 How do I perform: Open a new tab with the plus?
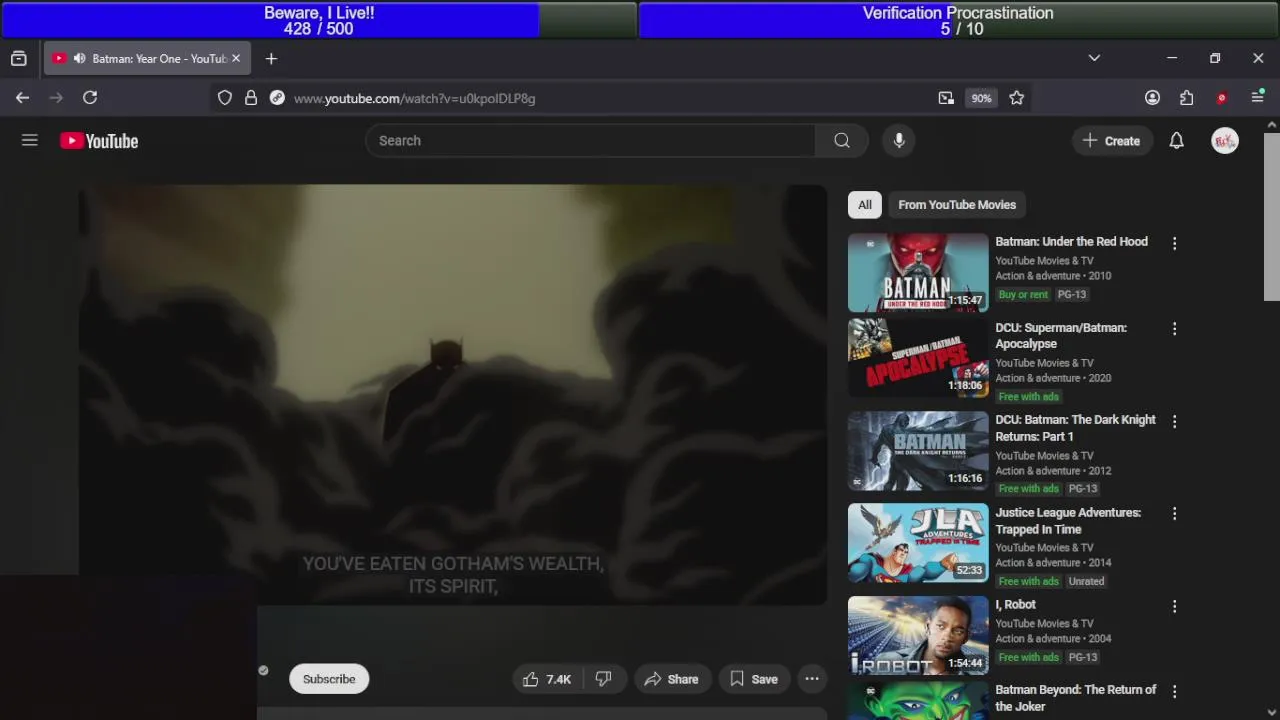tap(271, 59)
